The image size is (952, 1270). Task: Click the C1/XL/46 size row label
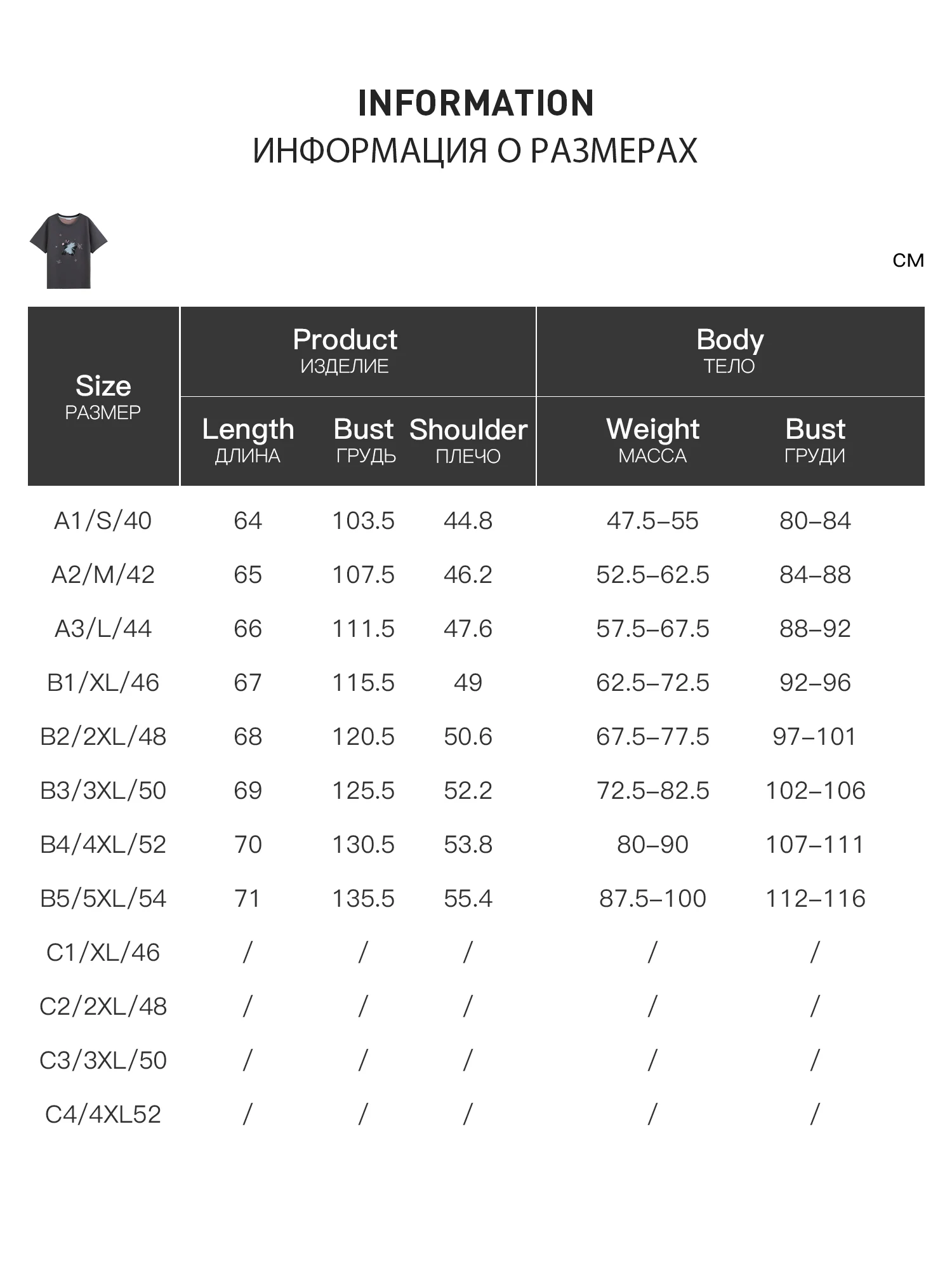103,952
